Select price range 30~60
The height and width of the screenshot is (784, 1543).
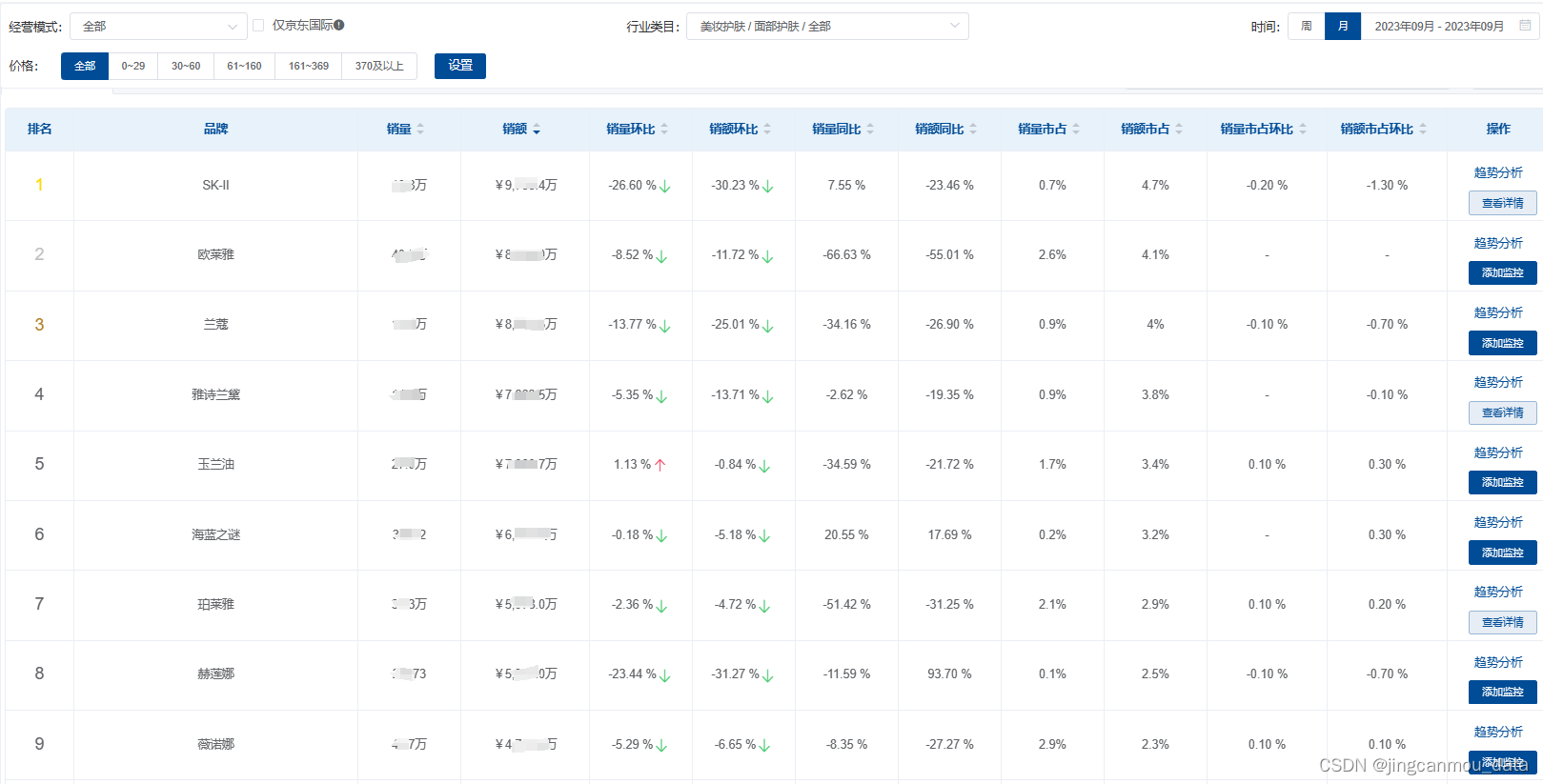tap(186, 66)
